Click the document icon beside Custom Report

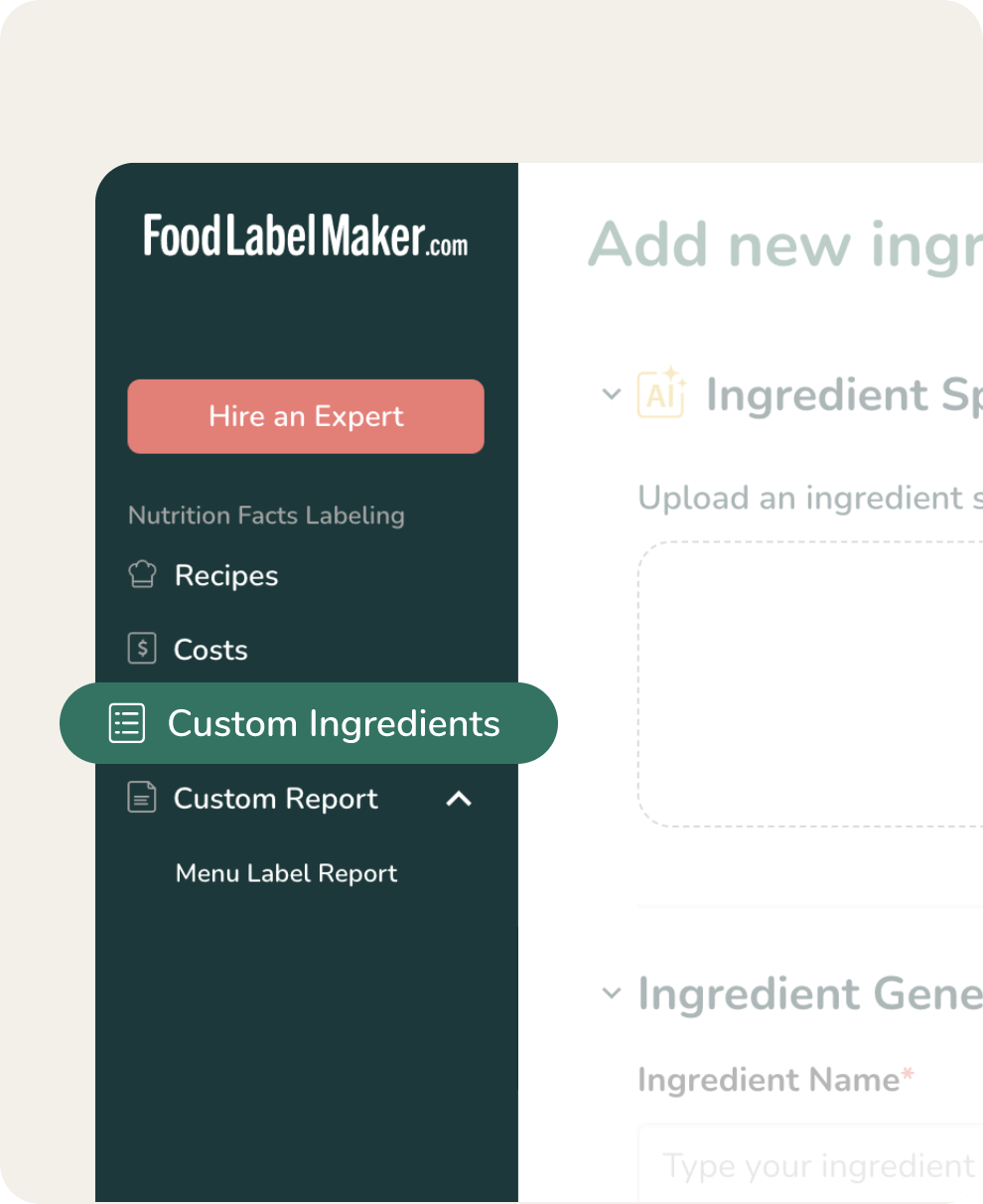(142, 798)
